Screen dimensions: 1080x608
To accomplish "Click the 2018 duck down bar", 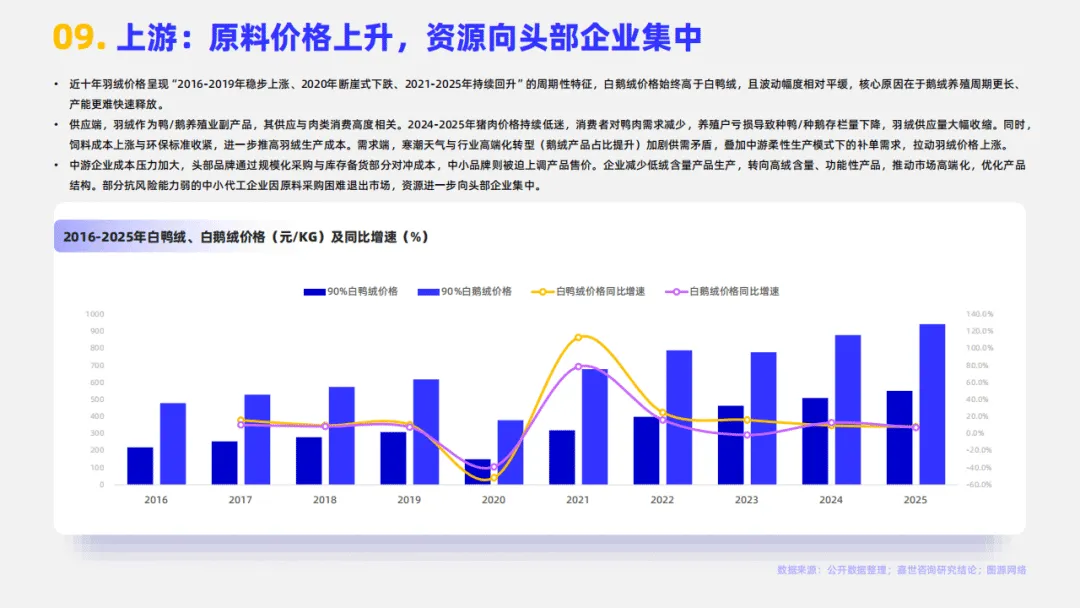I will [x=309, y=461].
